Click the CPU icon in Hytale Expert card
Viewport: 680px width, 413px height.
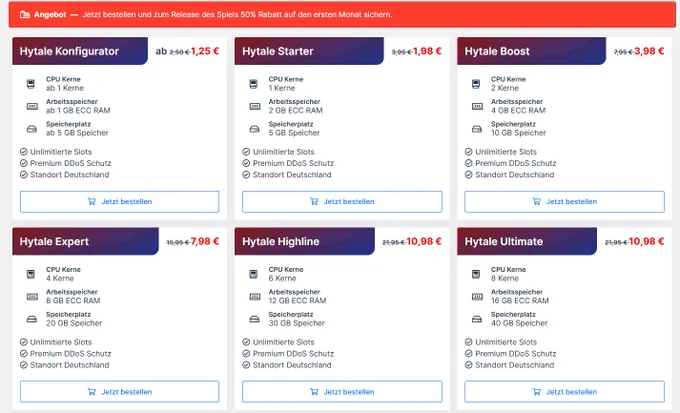31,274
